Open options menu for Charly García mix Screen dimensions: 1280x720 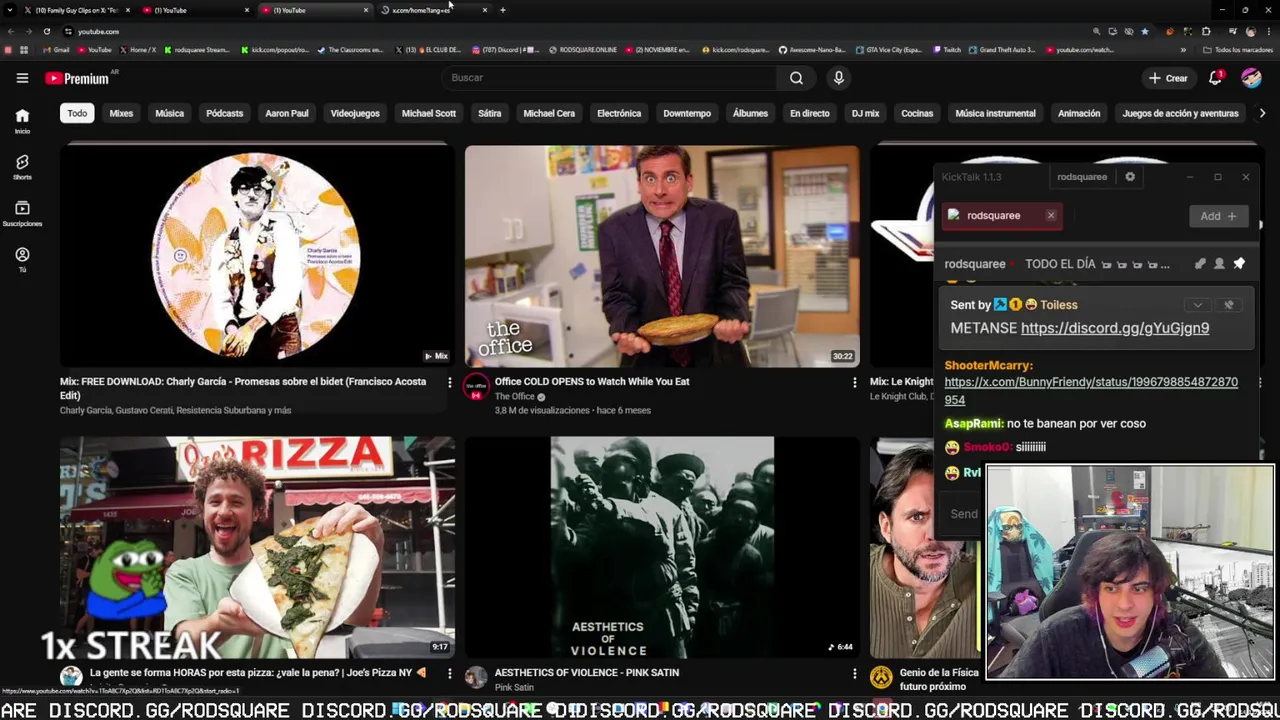tap(449, 382)
